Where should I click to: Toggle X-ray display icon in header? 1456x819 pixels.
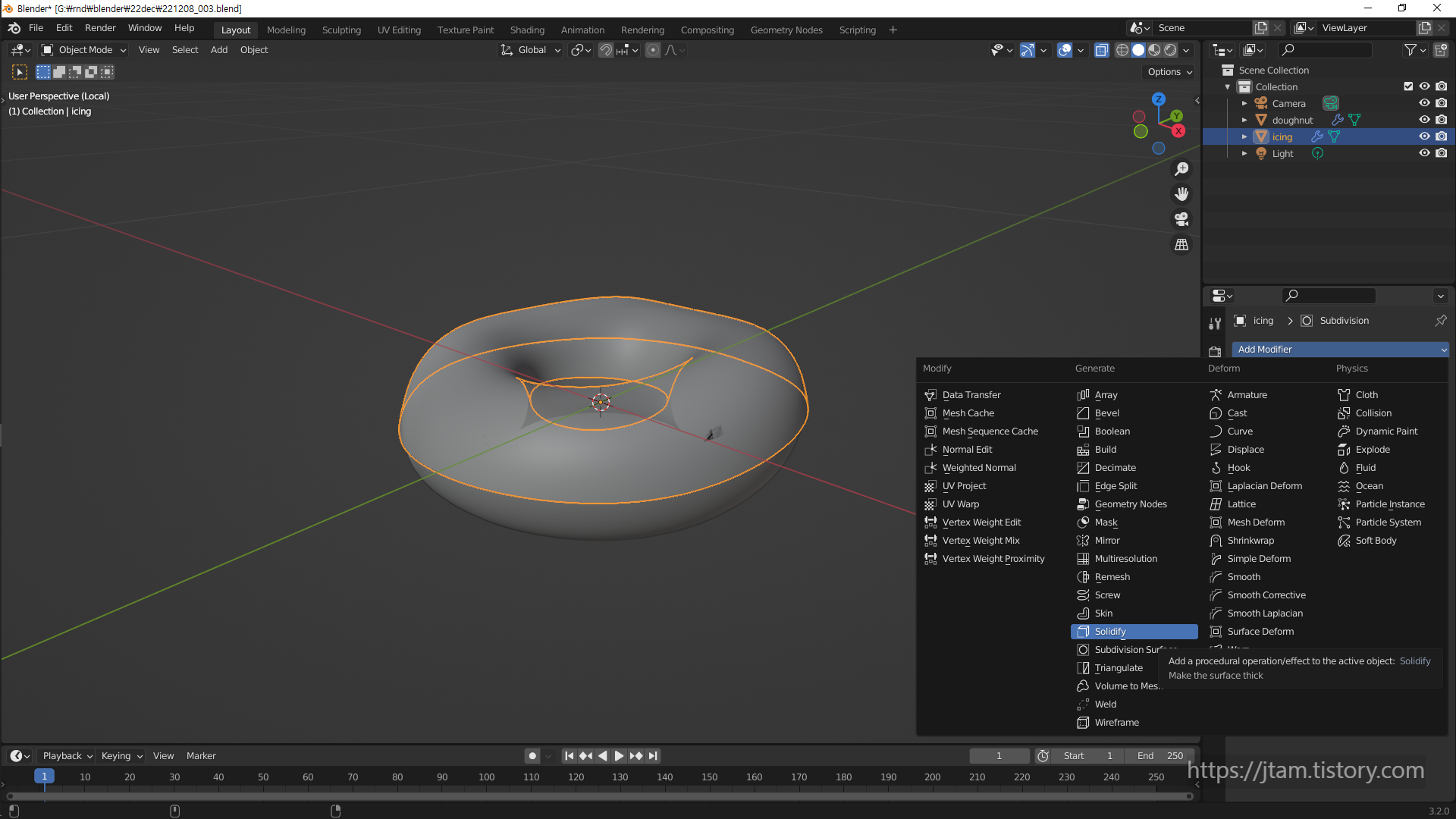pos(1102,50)
